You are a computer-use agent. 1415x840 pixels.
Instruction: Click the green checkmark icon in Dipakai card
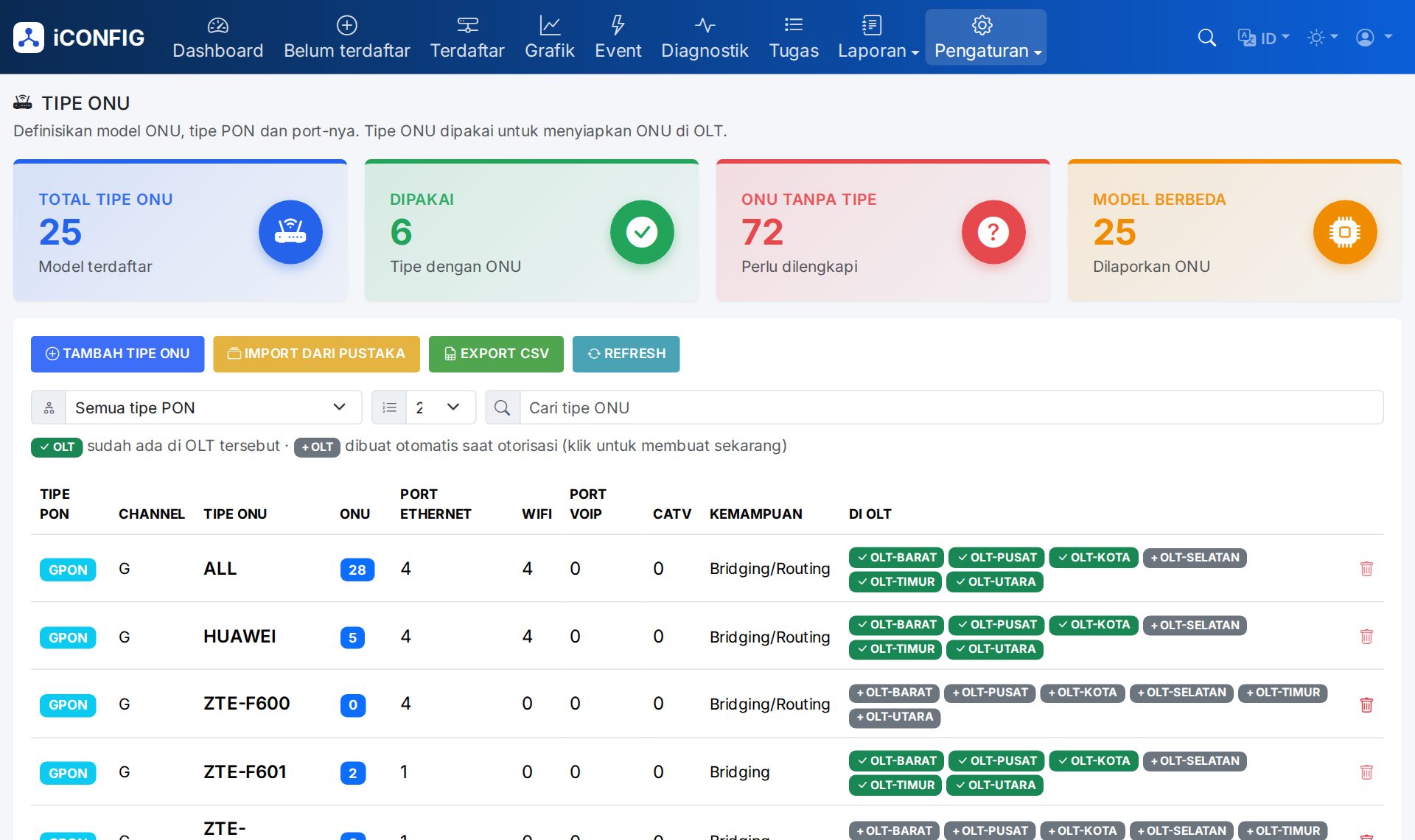pos(642,232)
